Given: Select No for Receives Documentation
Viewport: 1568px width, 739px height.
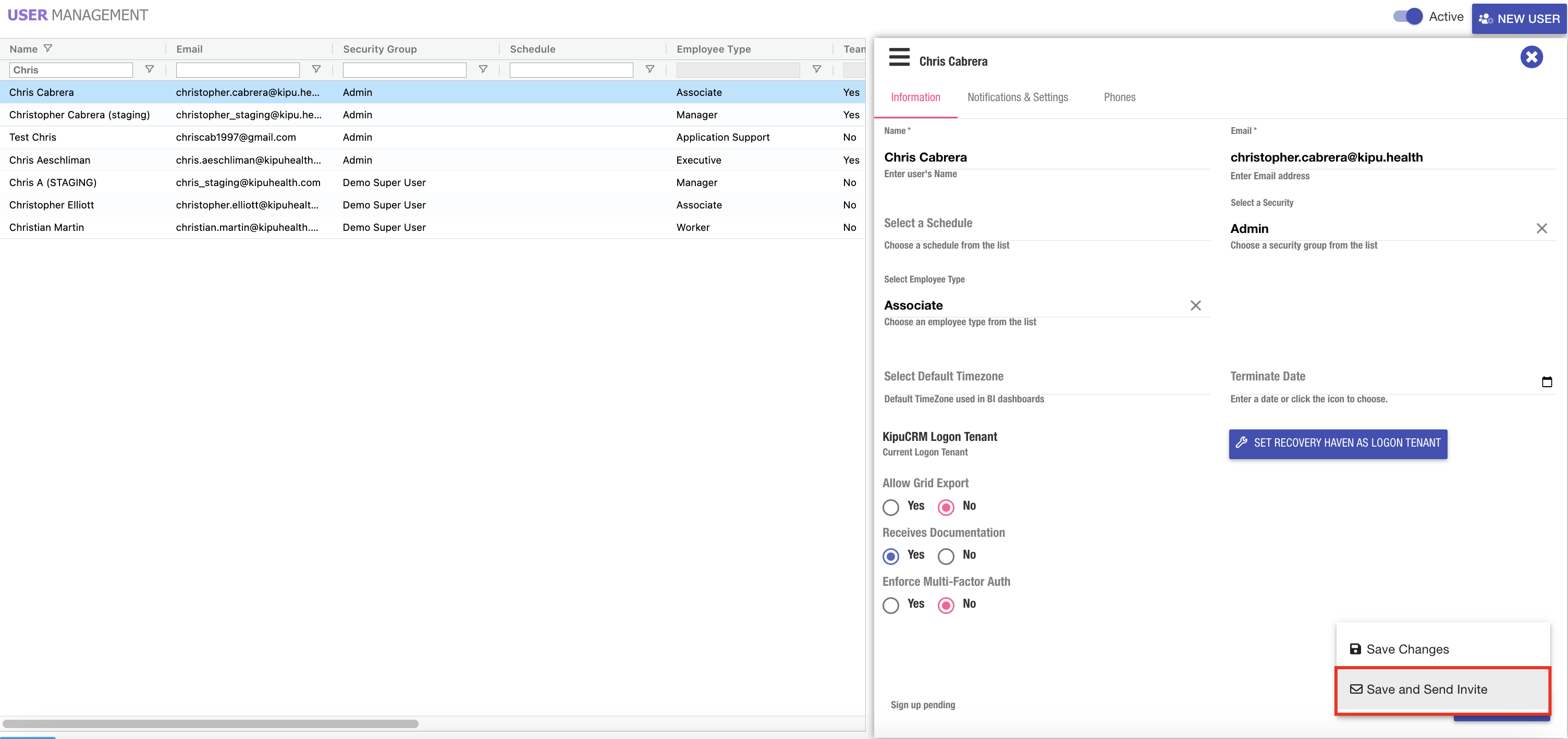Looking at the screenshot, I should (x=945, y=556).
